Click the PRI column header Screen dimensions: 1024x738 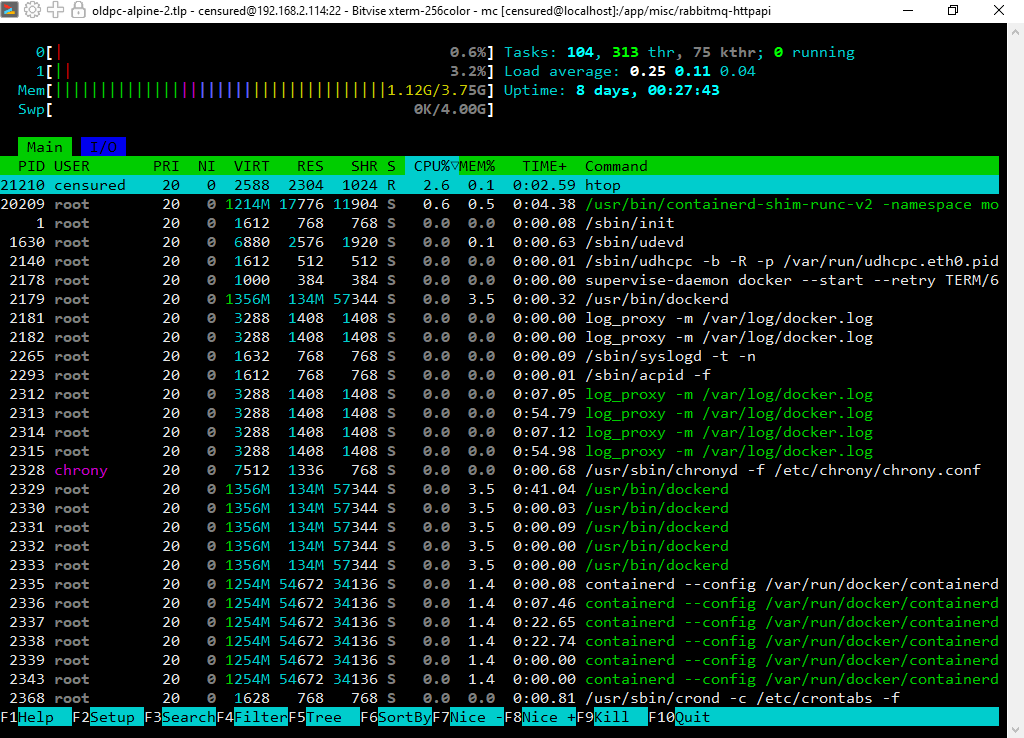coord(166,166)
